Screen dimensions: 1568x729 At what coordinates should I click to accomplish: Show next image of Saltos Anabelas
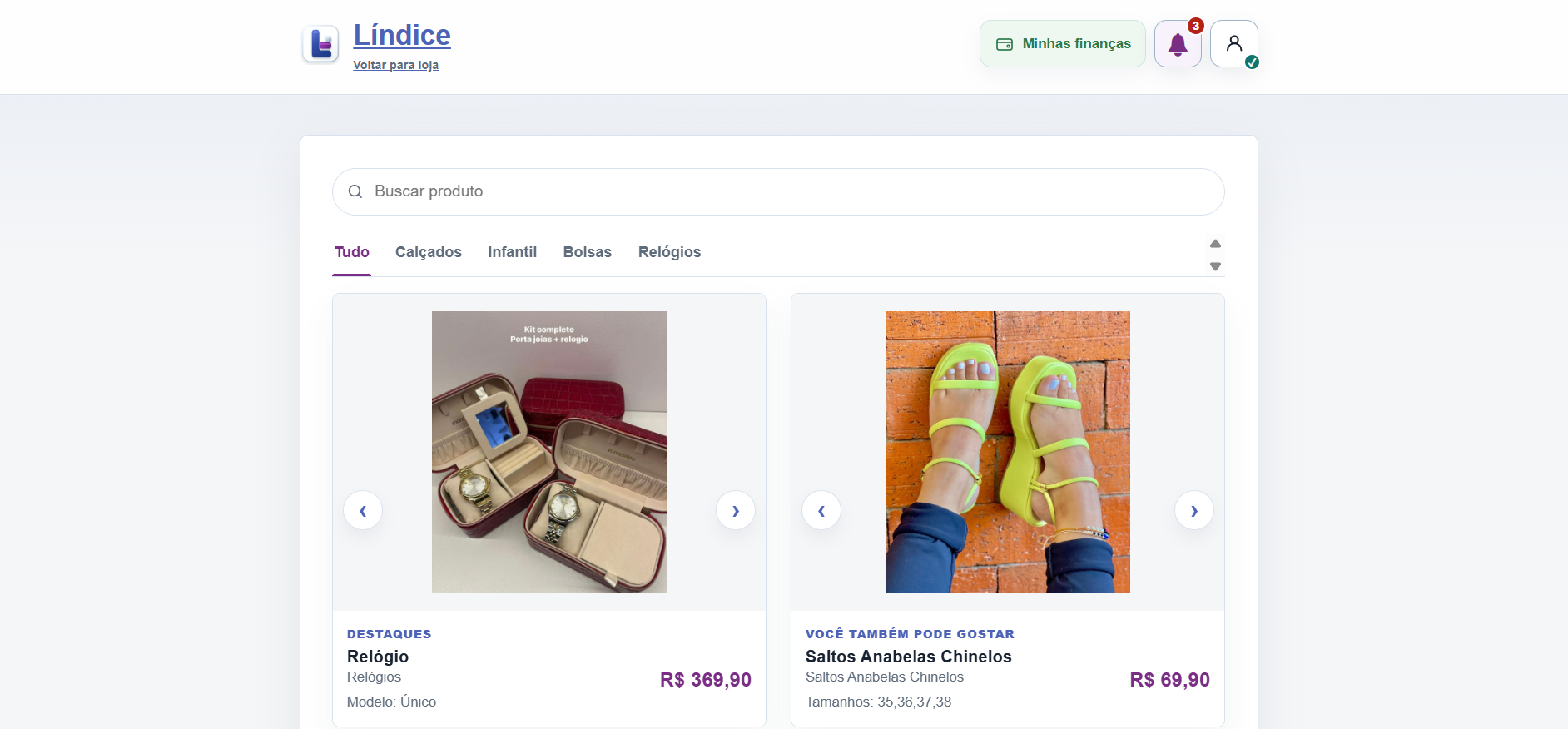click(1194, 511)
